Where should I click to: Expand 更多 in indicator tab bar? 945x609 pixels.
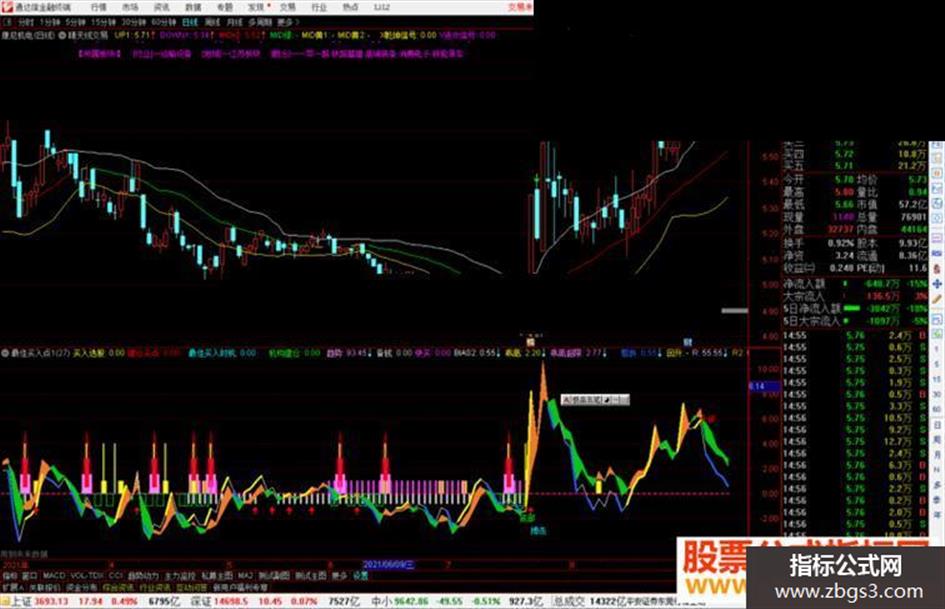[340, 576]
